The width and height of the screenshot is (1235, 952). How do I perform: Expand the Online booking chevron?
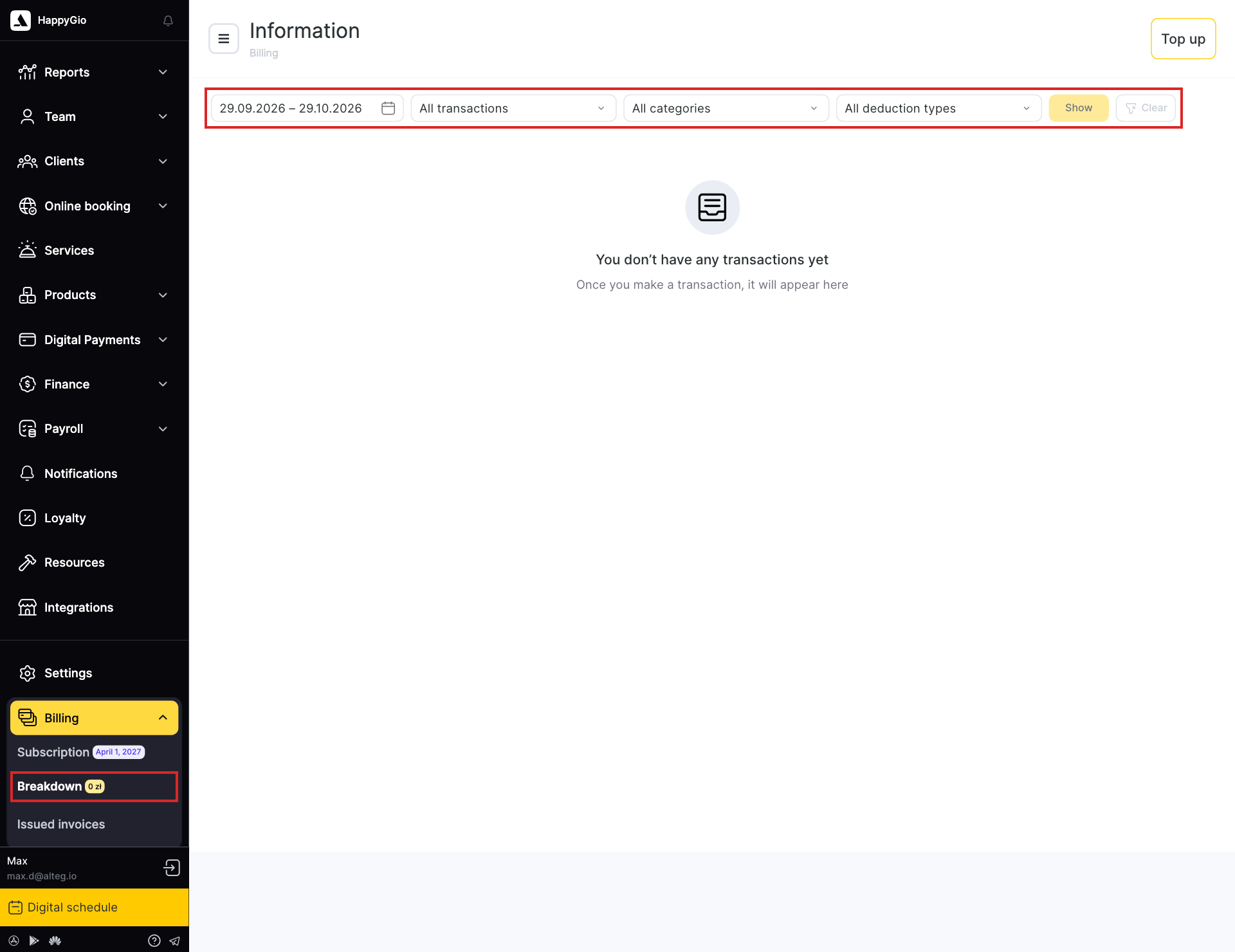pos(163,206)
